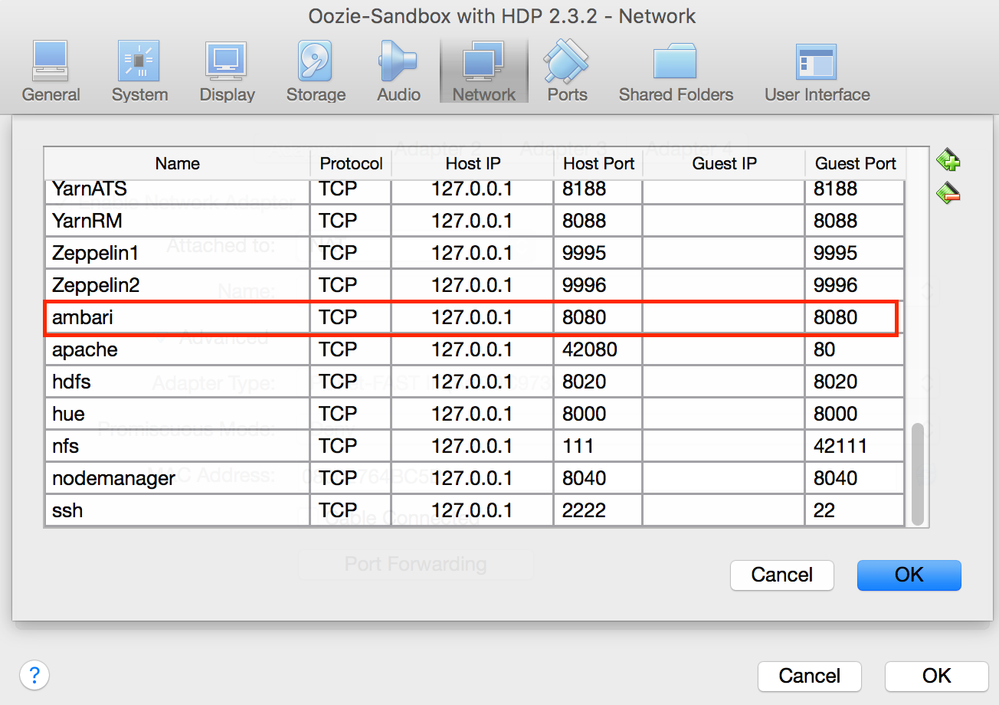Open the Shared Folders settings icon
This screenshot has width=999, height=705.
coord(675,71)
